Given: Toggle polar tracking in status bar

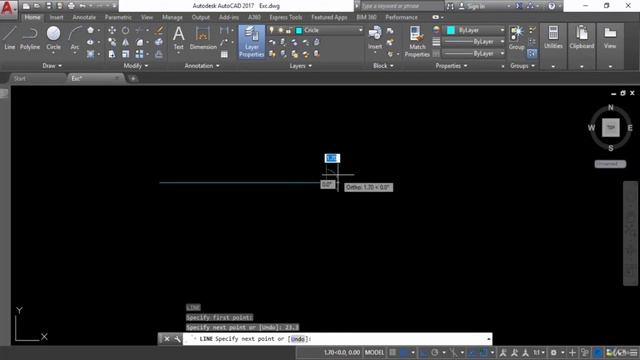Looking at the screenshot, I should (435, 352).
